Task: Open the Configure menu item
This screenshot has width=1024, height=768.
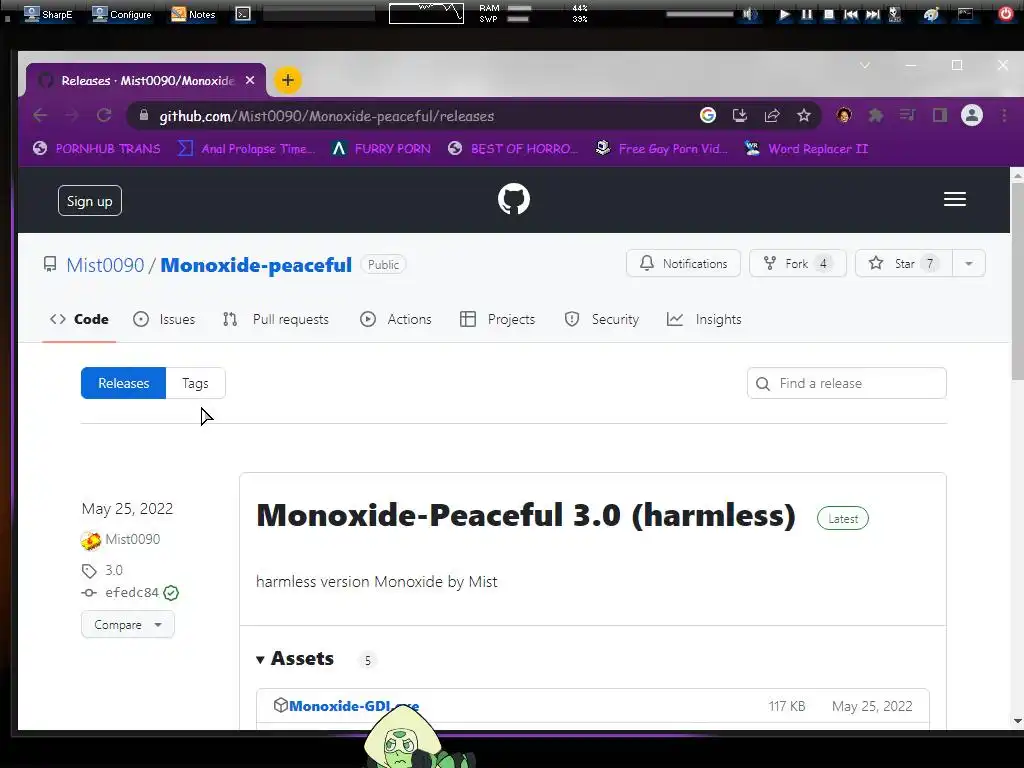Action: 121,14
